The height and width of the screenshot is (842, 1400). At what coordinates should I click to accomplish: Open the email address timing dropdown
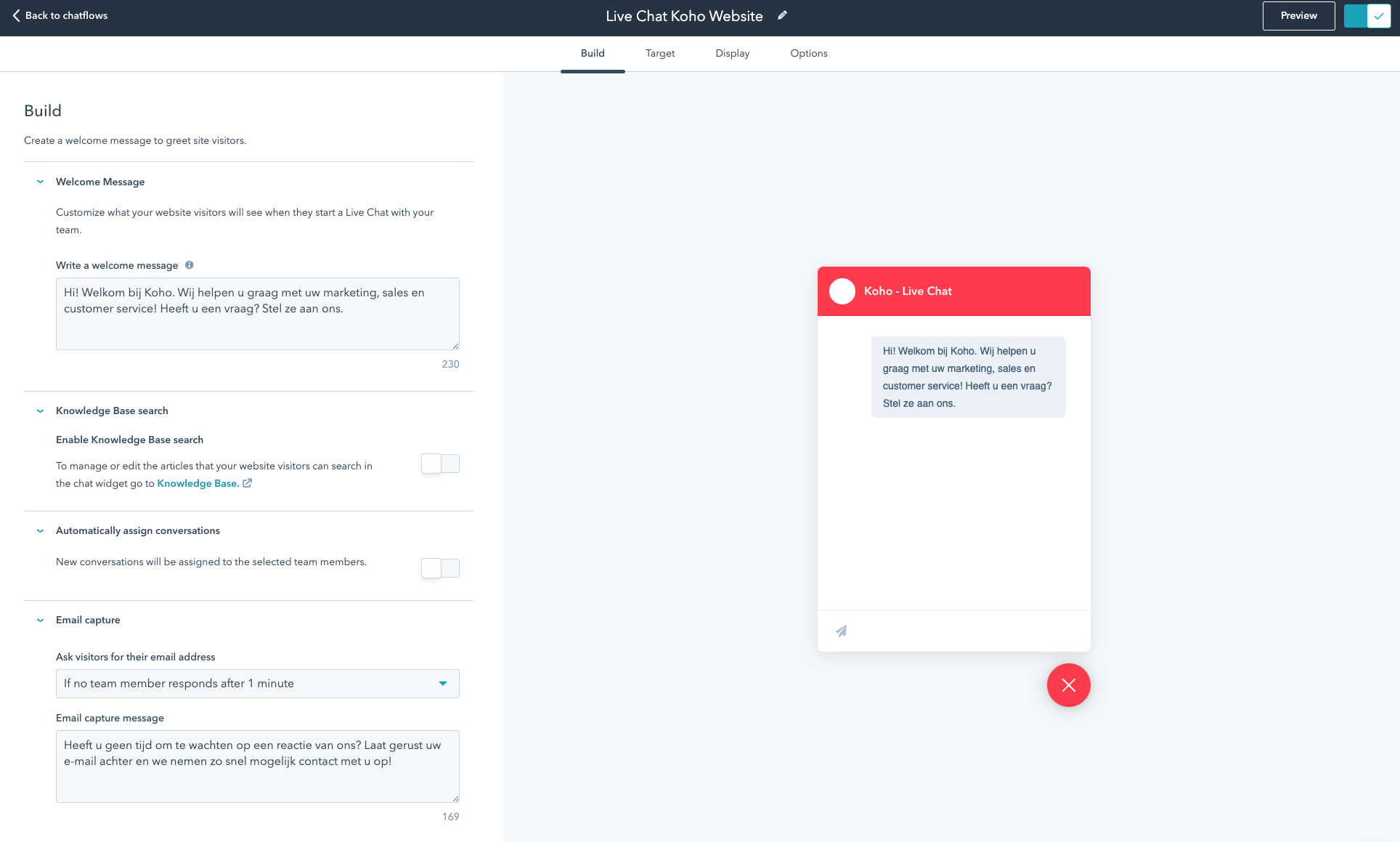[x=258, y=684]
